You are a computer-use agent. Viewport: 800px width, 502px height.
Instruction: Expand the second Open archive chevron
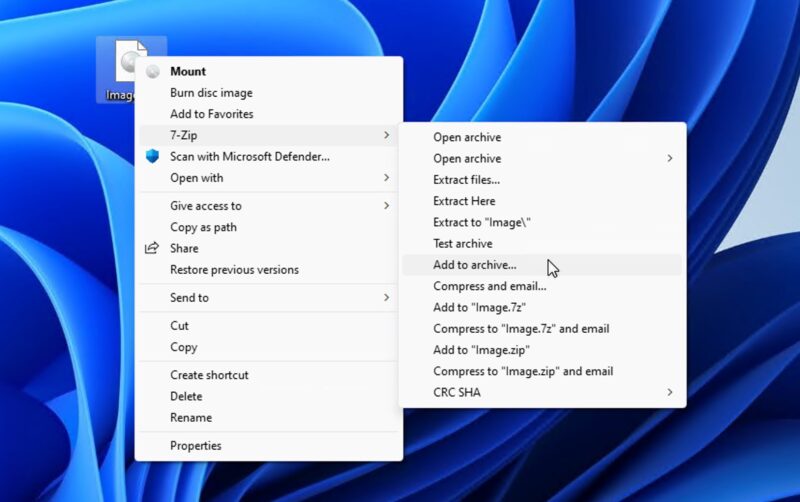(x=670, y=159)
